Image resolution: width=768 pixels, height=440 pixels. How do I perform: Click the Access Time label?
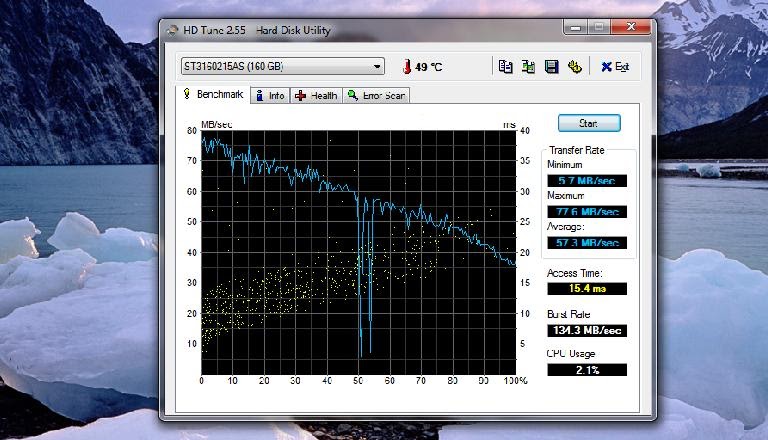click(x=575, y=273)
